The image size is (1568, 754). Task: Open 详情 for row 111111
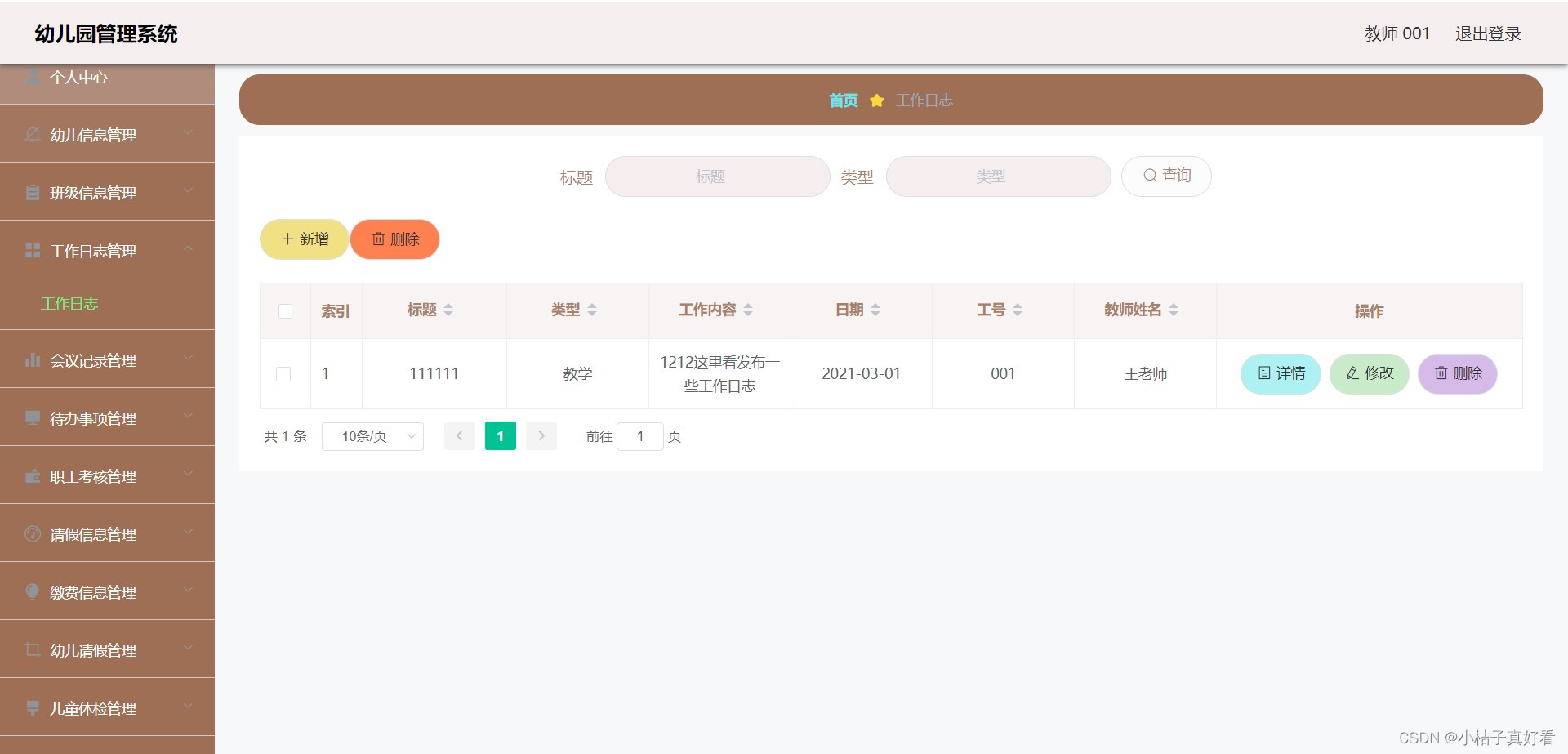pos(1281,373)
